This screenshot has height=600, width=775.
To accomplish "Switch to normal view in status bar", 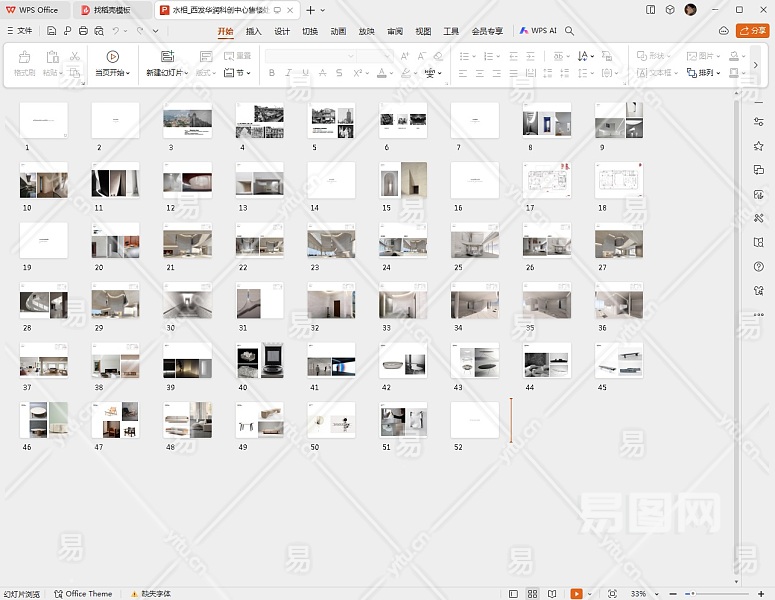I will [514, 594].
